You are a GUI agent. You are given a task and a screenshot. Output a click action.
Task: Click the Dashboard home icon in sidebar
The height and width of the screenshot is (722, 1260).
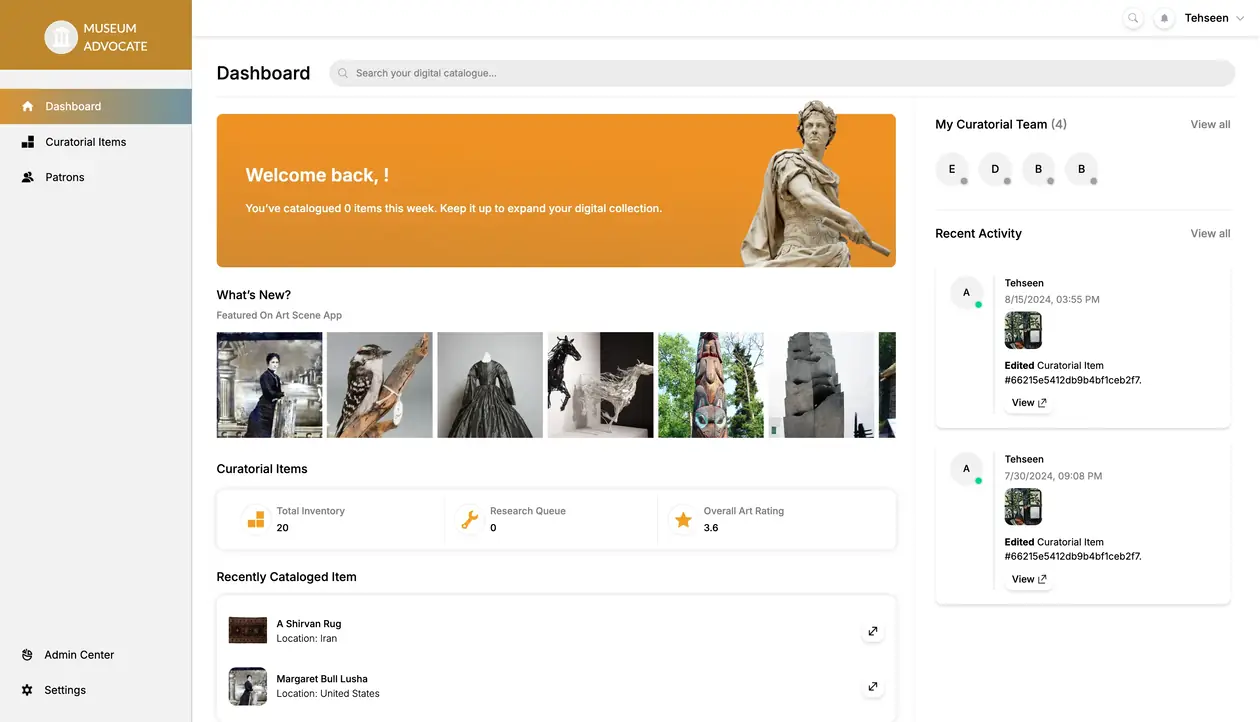pos(28,106)
